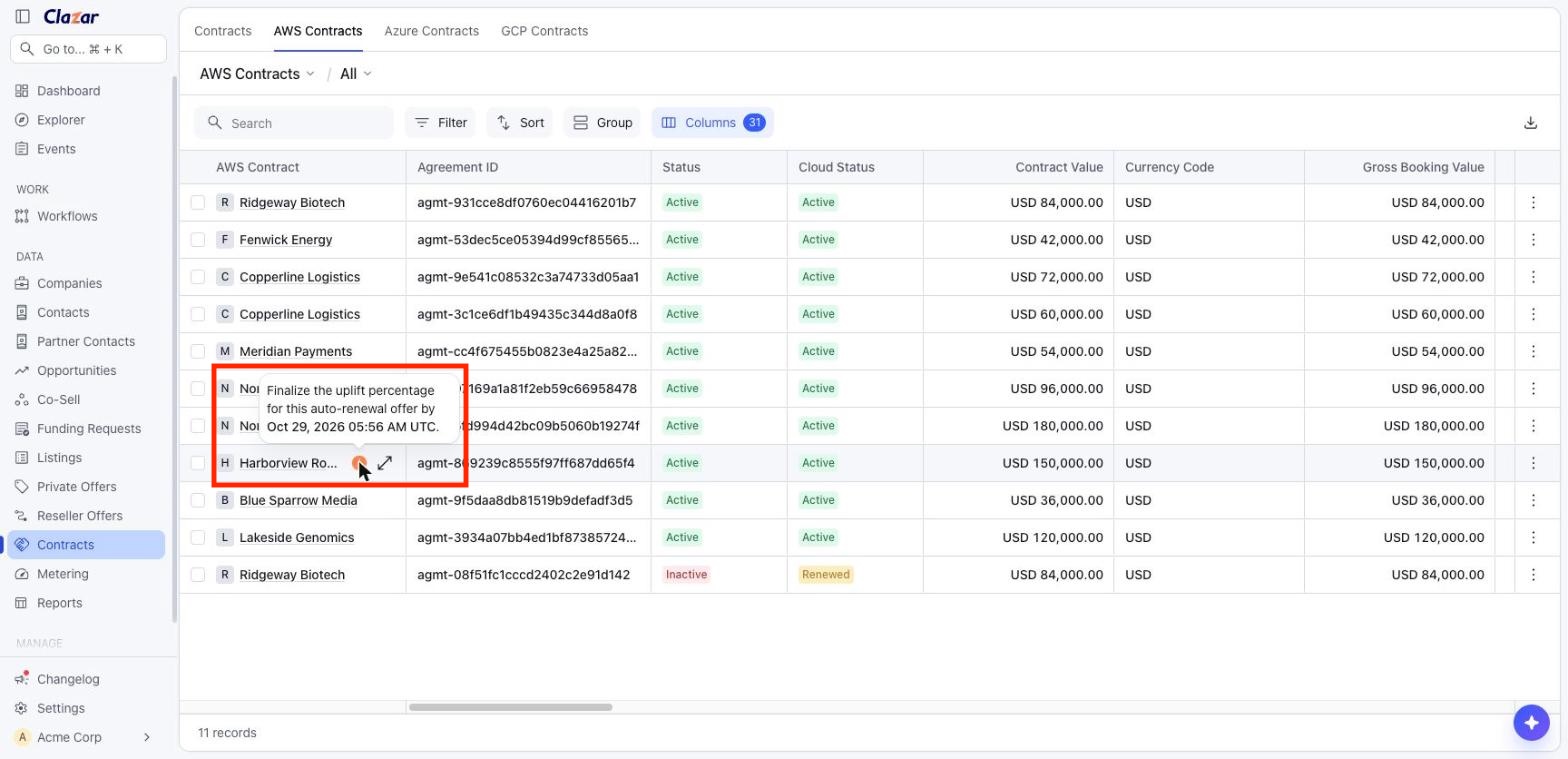1568x759 pixels.
Task: Open Co-Sell icon in sidebar
Action: point(22,399)
